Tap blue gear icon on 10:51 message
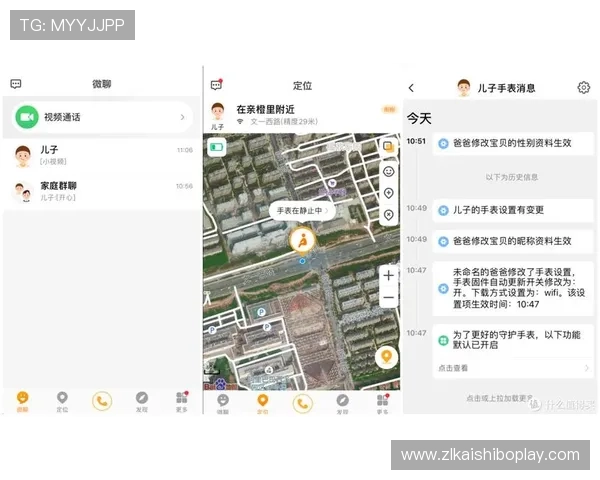600x480 pixels. point(443,144)
